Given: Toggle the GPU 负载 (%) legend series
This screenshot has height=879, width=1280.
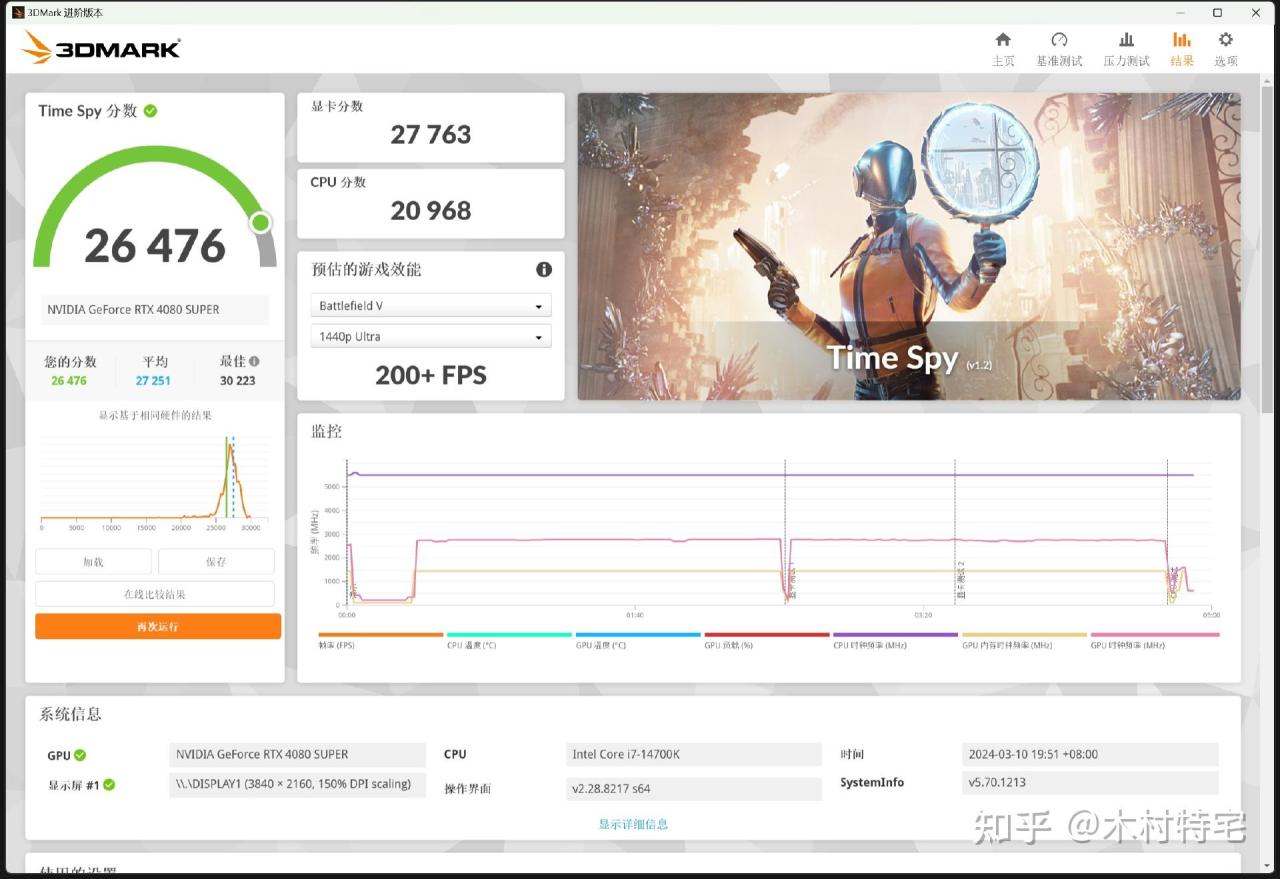Looking at the screenshot, I should (x=767, y=640).
